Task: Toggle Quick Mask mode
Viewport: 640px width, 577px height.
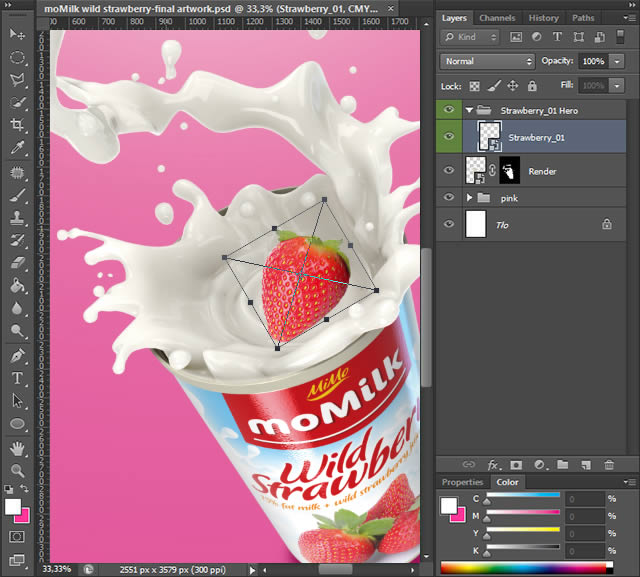Action: point(17,537)
